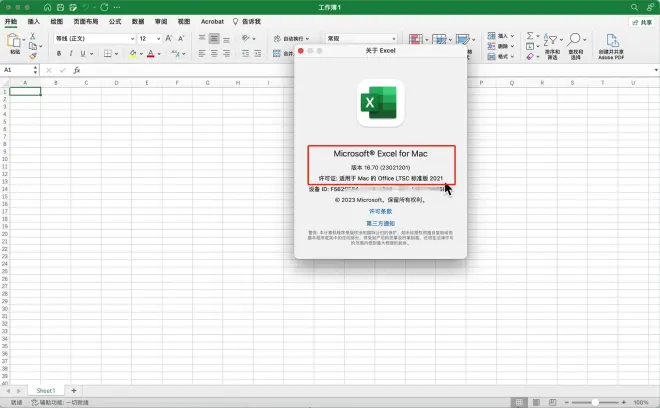Switch to the 插入 ribbon tab
This screenshot has width=660, height=408.
[33, 21]
